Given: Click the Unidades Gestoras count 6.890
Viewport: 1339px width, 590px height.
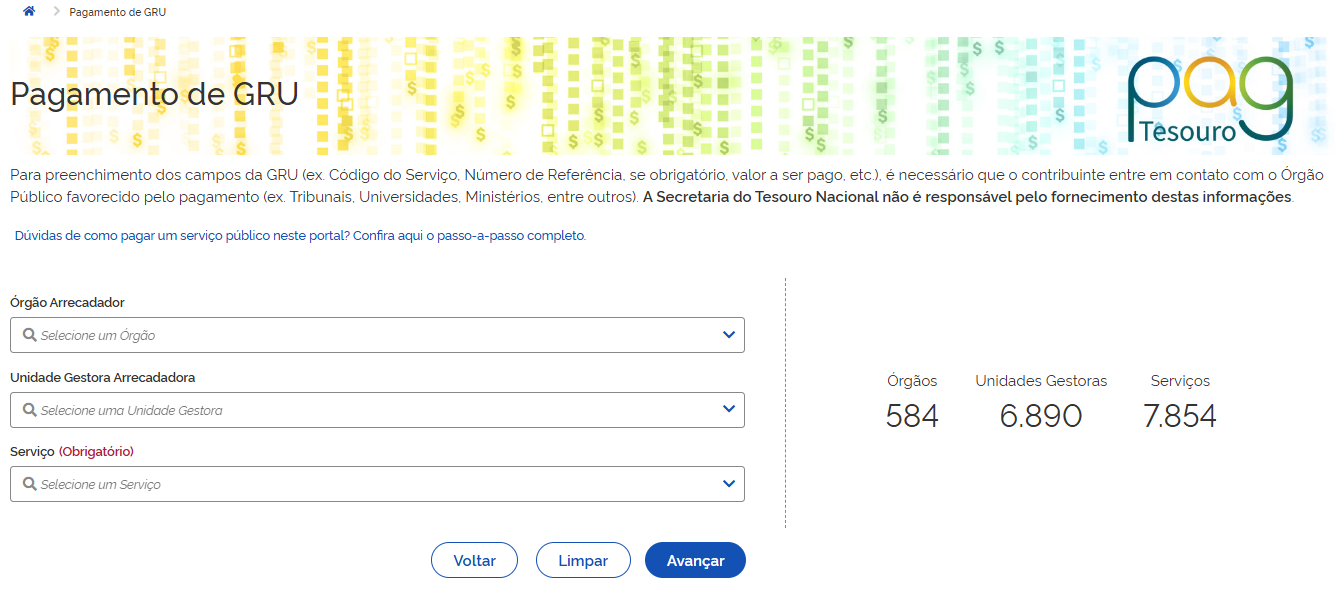Looking at the screenshot, I should tap(1041, 416).
